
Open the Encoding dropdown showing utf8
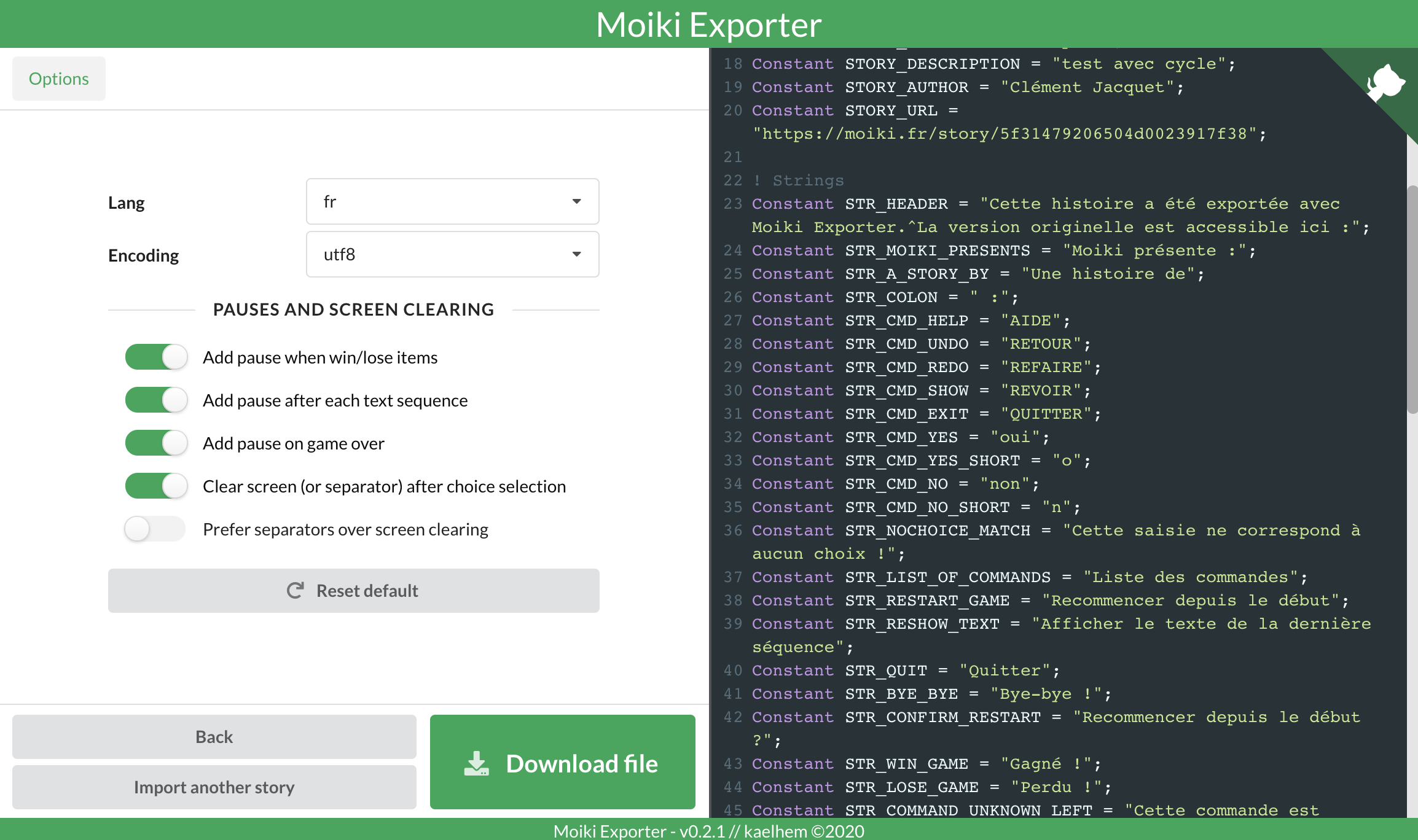coord(452,254)
